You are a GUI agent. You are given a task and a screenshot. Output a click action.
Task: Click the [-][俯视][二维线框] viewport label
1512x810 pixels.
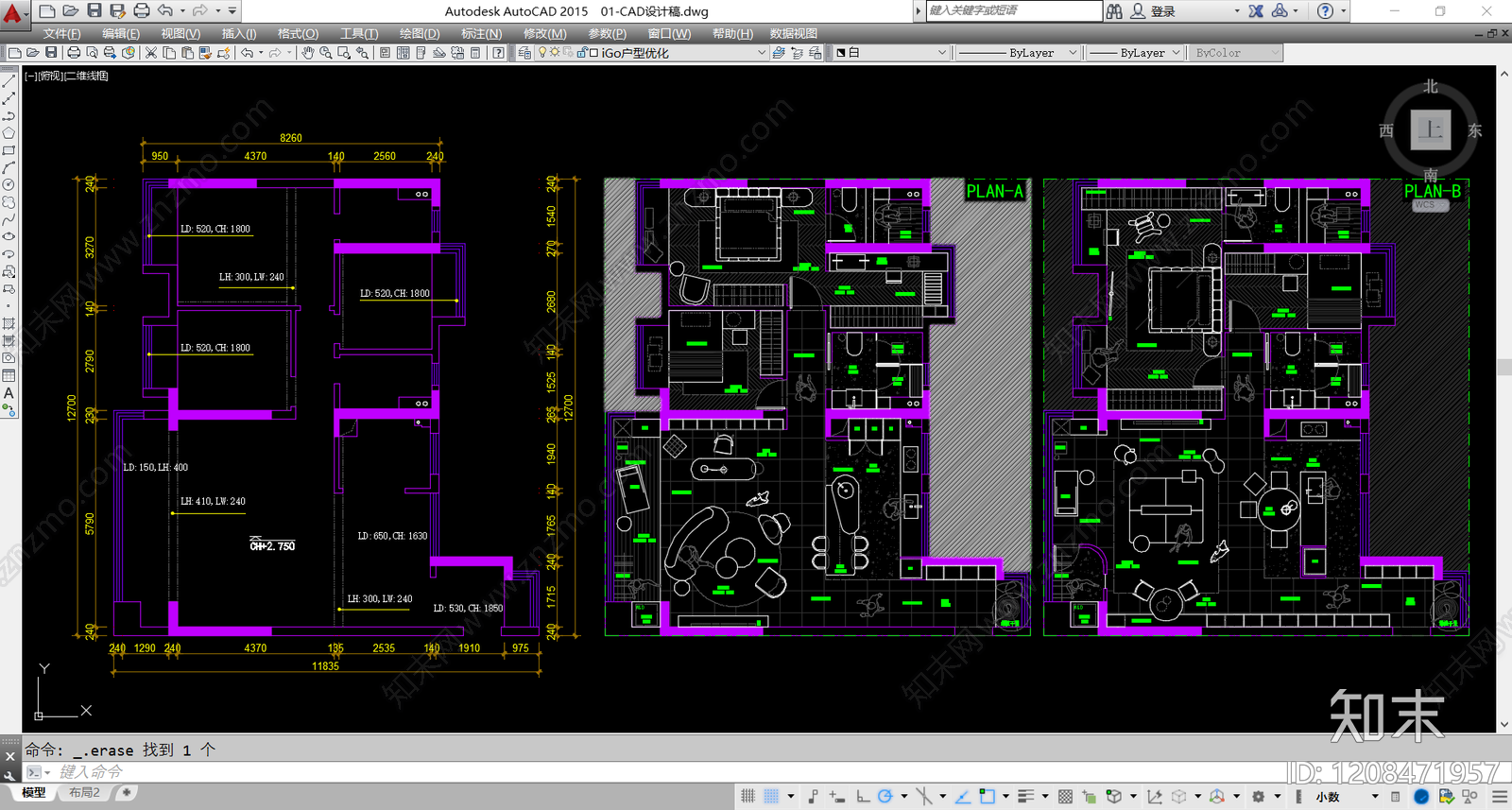coord(66,76)
